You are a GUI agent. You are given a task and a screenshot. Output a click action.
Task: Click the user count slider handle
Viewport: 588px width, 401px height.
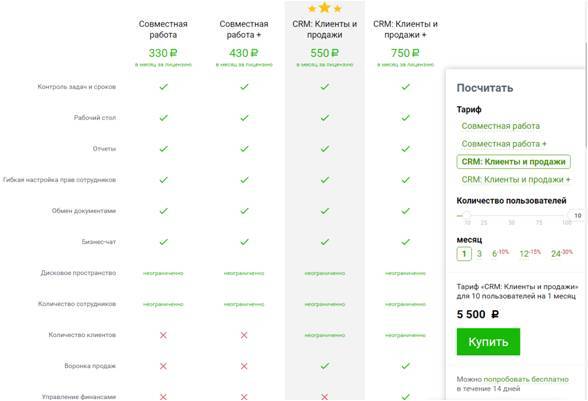[466, 215]
